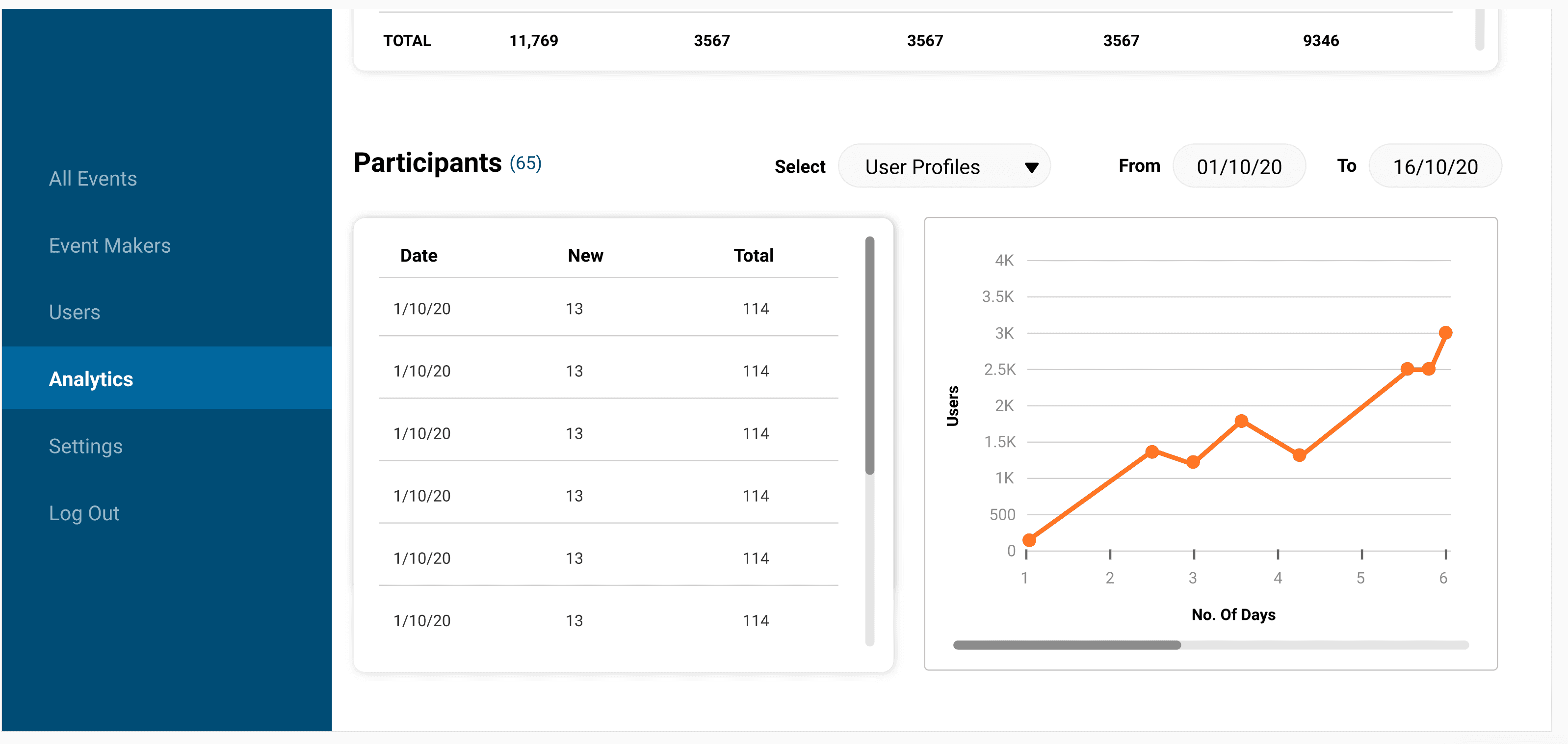Click the chart peak point near 1.8K
The width and height of the screenshot is (1568, 744).
point(1242,421)
